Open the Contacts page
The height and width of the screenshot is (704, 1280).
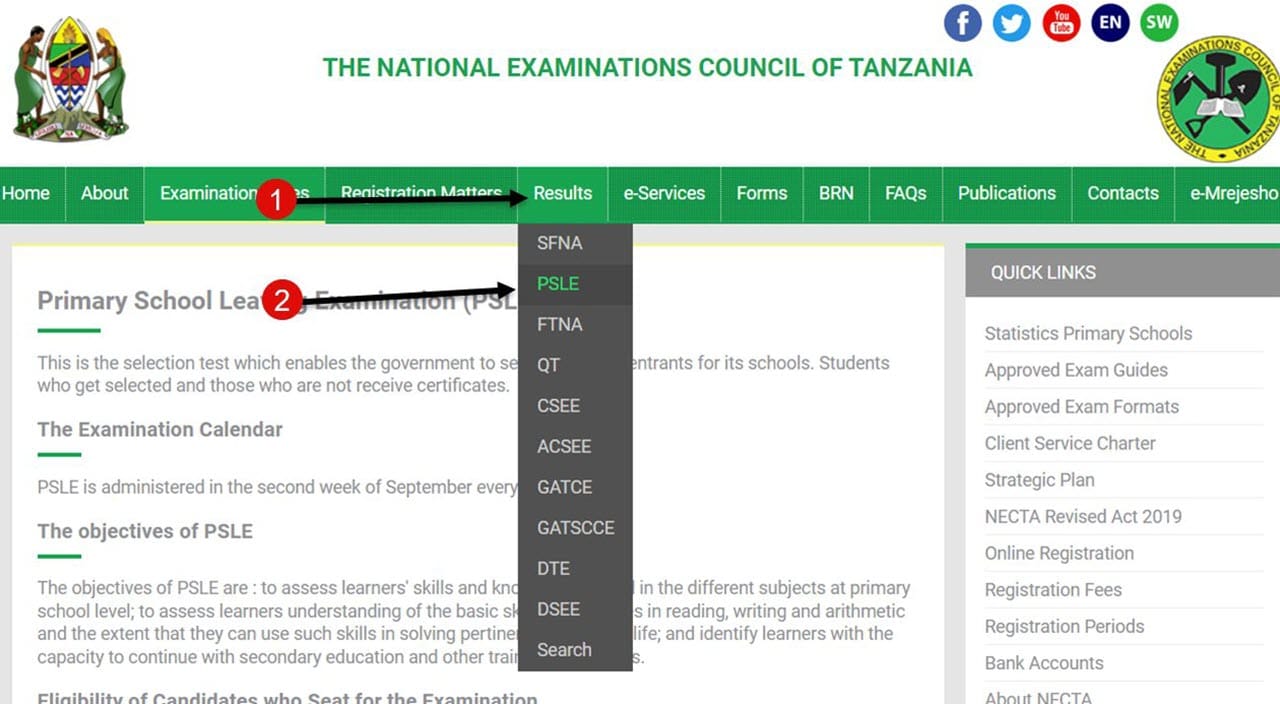pos(1122,194)
